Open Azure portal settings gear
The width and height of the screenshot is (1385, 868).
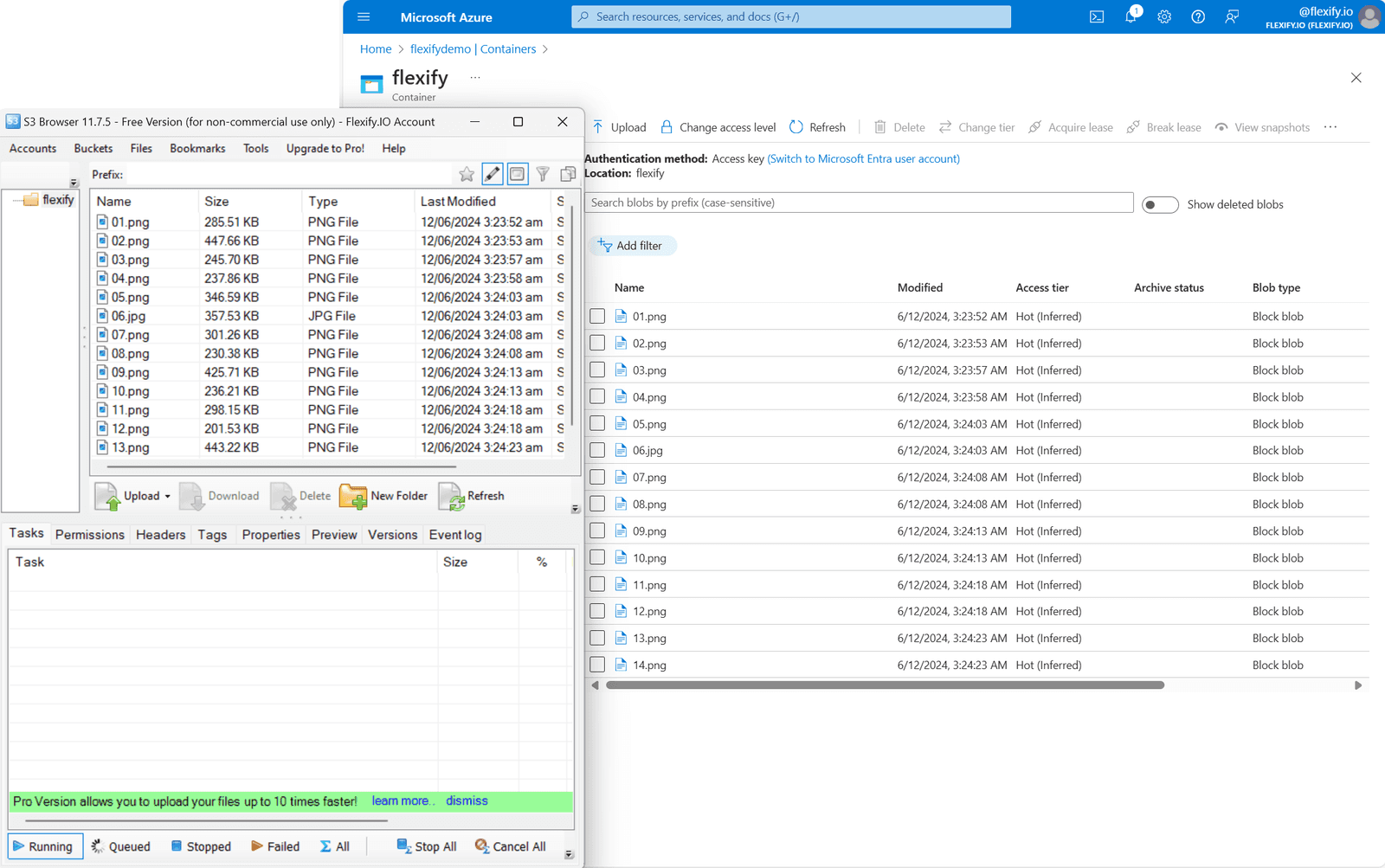(1164, 16)
